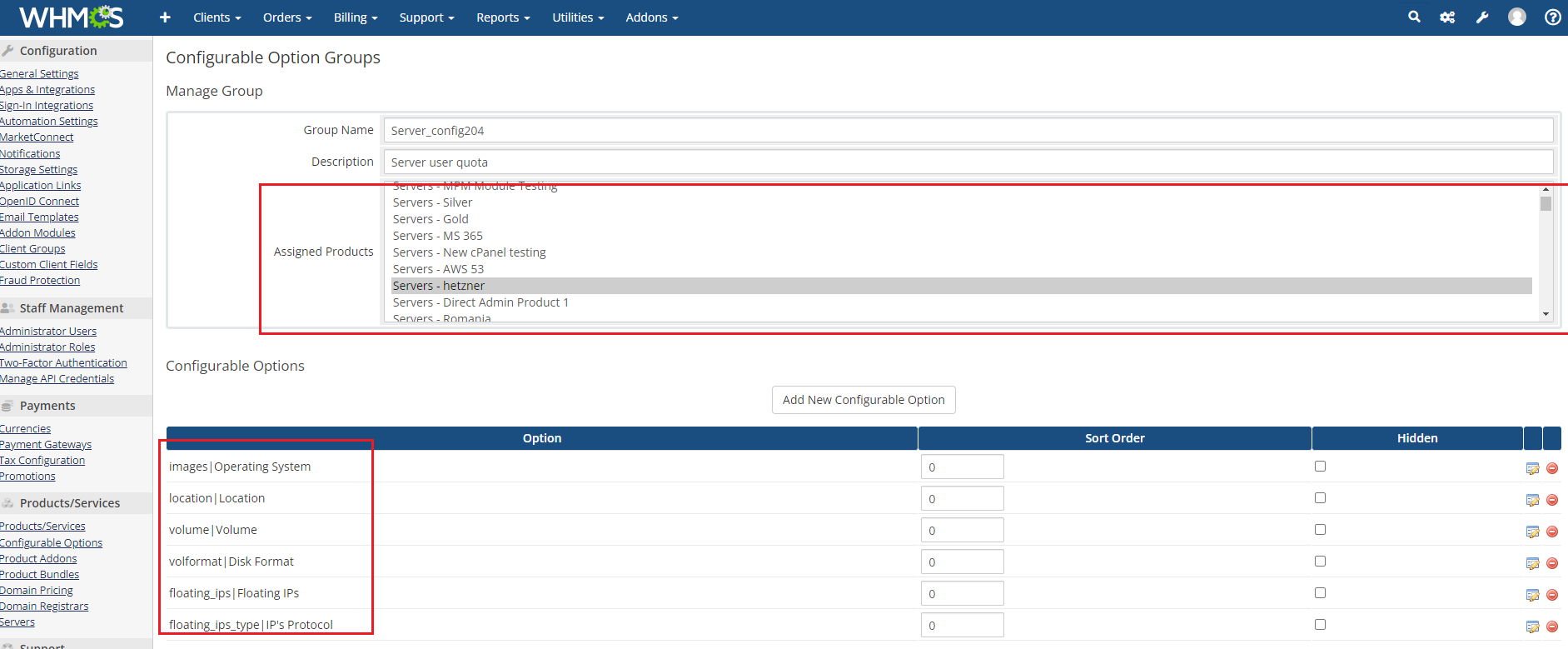The height and width of the screenshot is (649, 1568).
Task: Click edit icon for images|Operating System option
Action: [1532, 468]
